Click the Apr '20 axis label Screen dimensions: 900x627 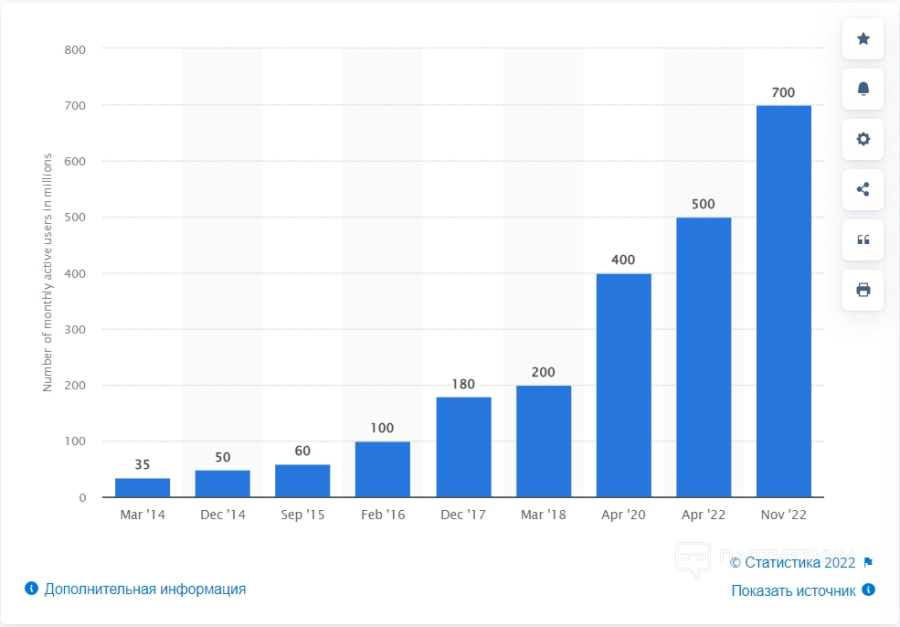pyautogui.click(x=623, y=514)
